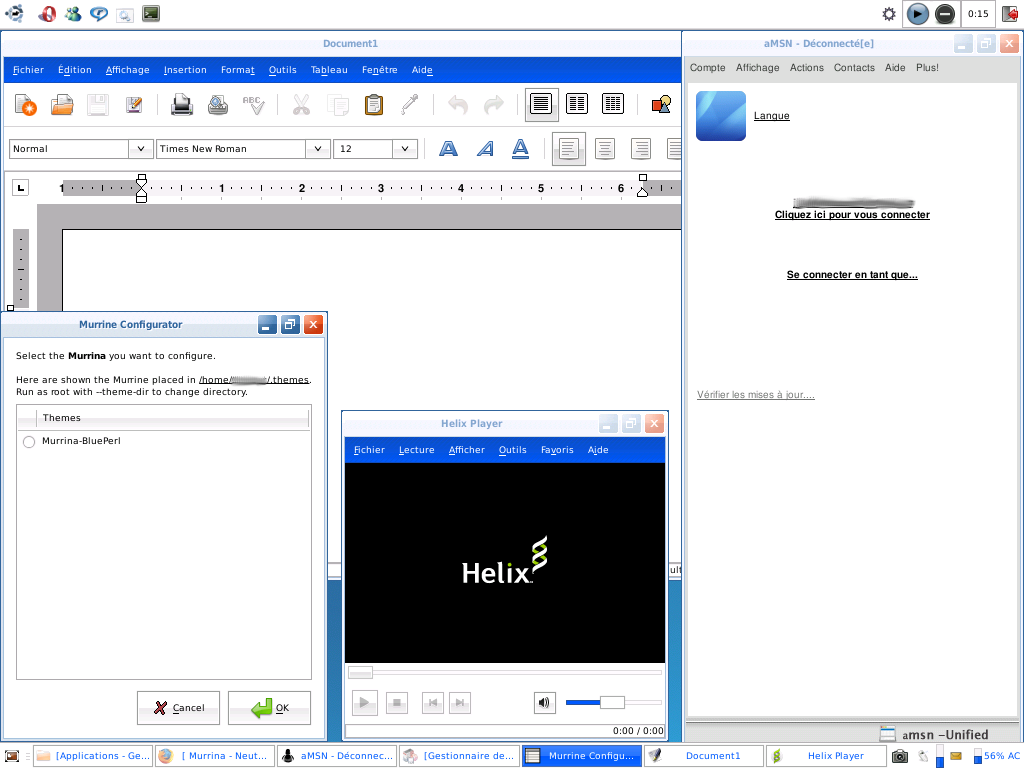Screen dimensions: 1024x768
Task: Click the Helix stop button
Action: 396,703
